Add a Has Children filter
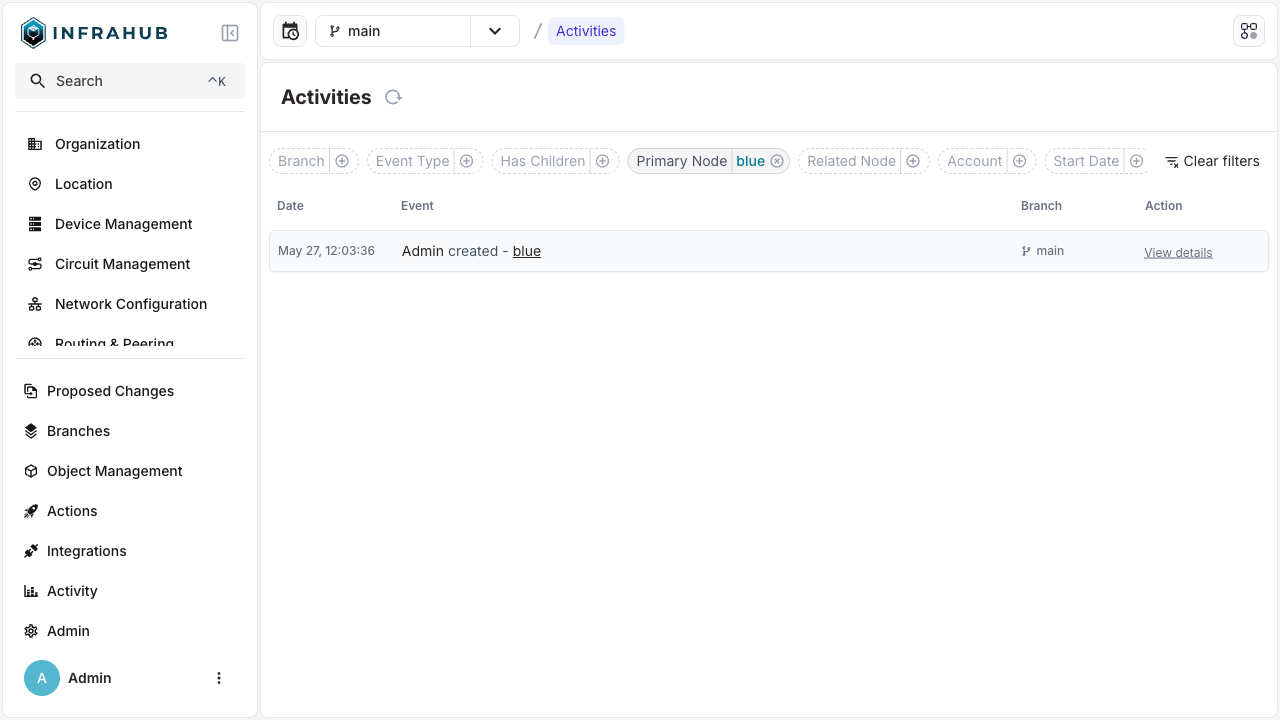The height and width of the screenshot is (720, 1280). click(x=602, y=160)
